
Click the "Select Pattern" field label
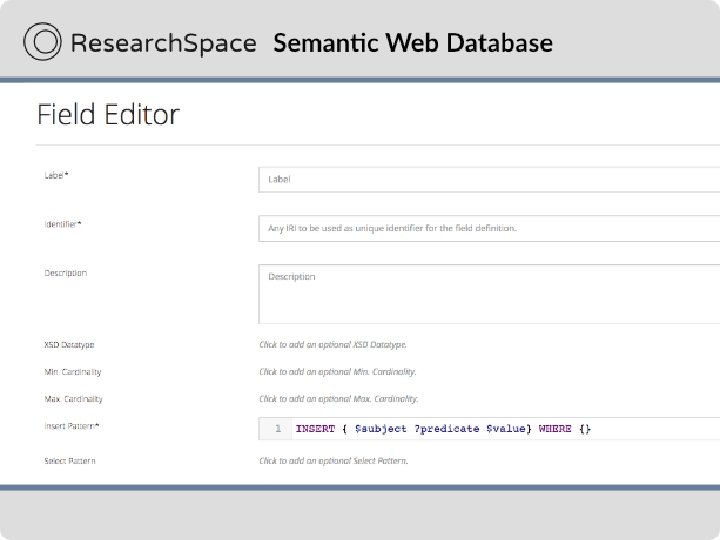70,461
